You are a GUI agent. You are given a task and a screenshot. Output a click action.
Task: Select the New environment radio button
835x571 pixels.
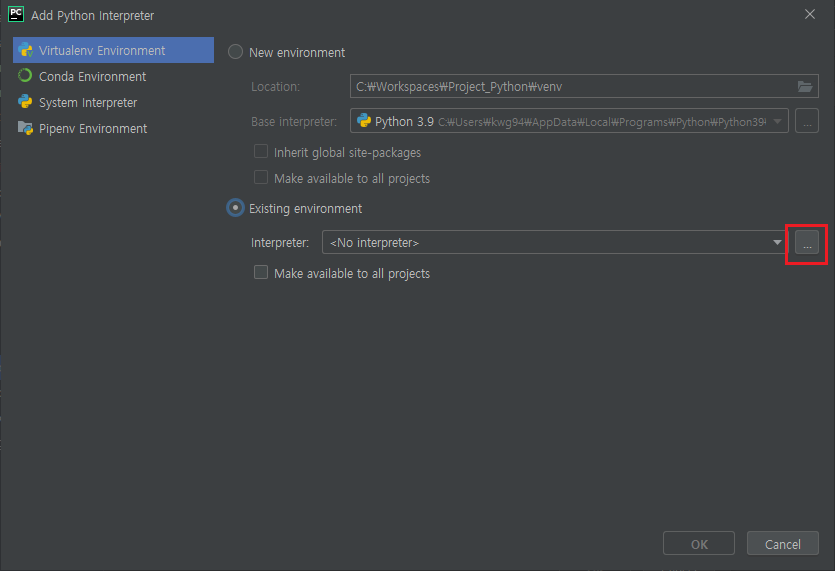pyautogui.click(x=235, y=52)
